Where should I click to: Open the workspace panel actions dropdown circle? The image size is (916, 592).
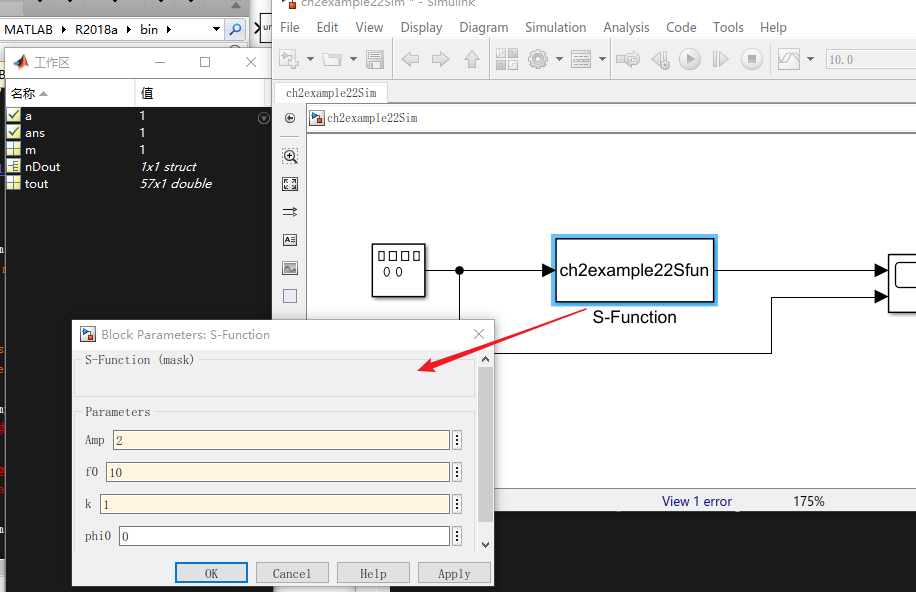coord(264,119)
